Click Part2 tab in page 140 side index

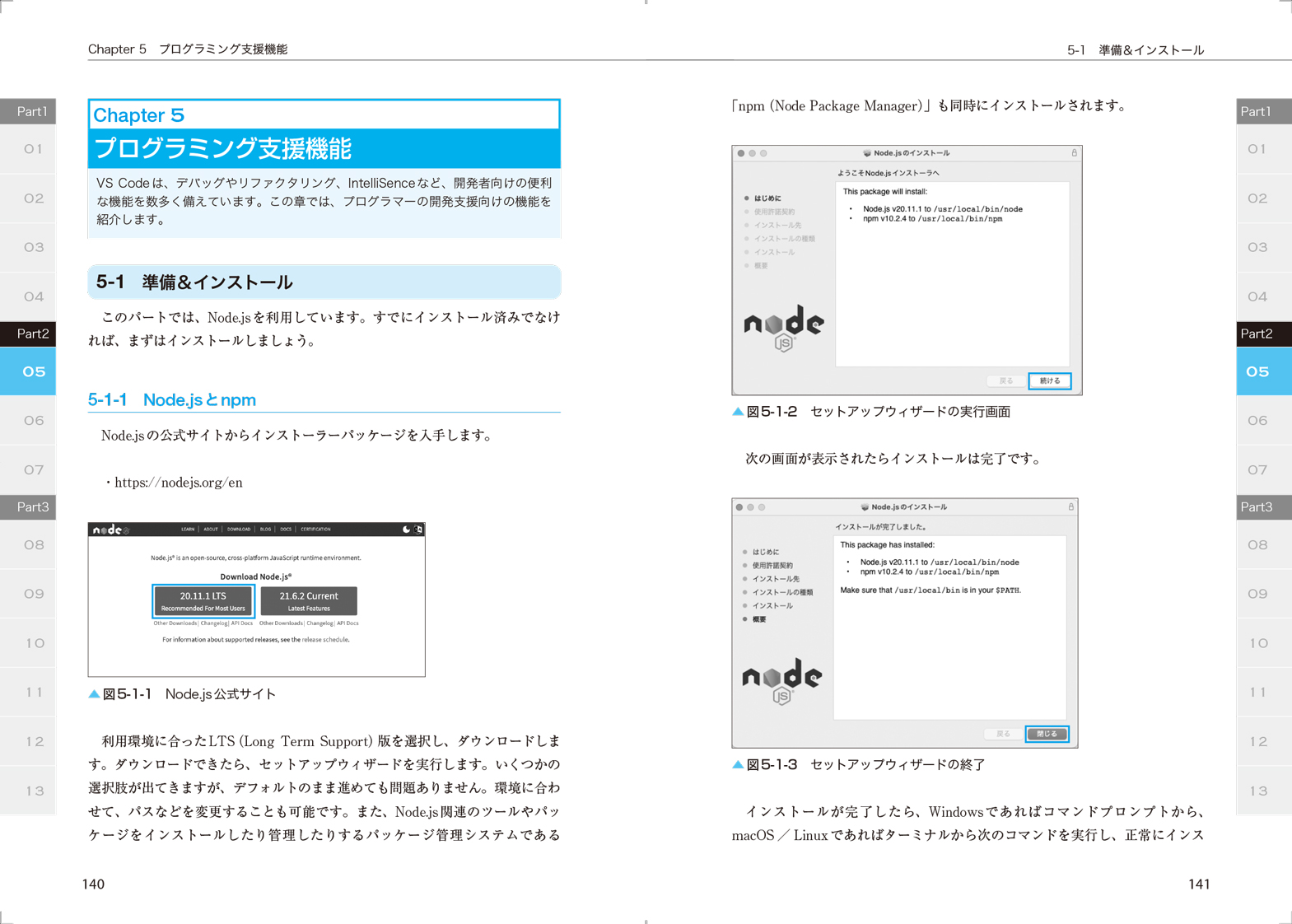[x=28, y=334]
